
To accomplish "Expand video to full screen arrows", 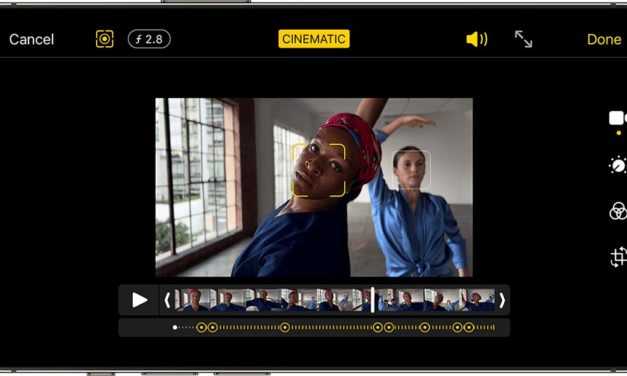I will click(523, 39).
